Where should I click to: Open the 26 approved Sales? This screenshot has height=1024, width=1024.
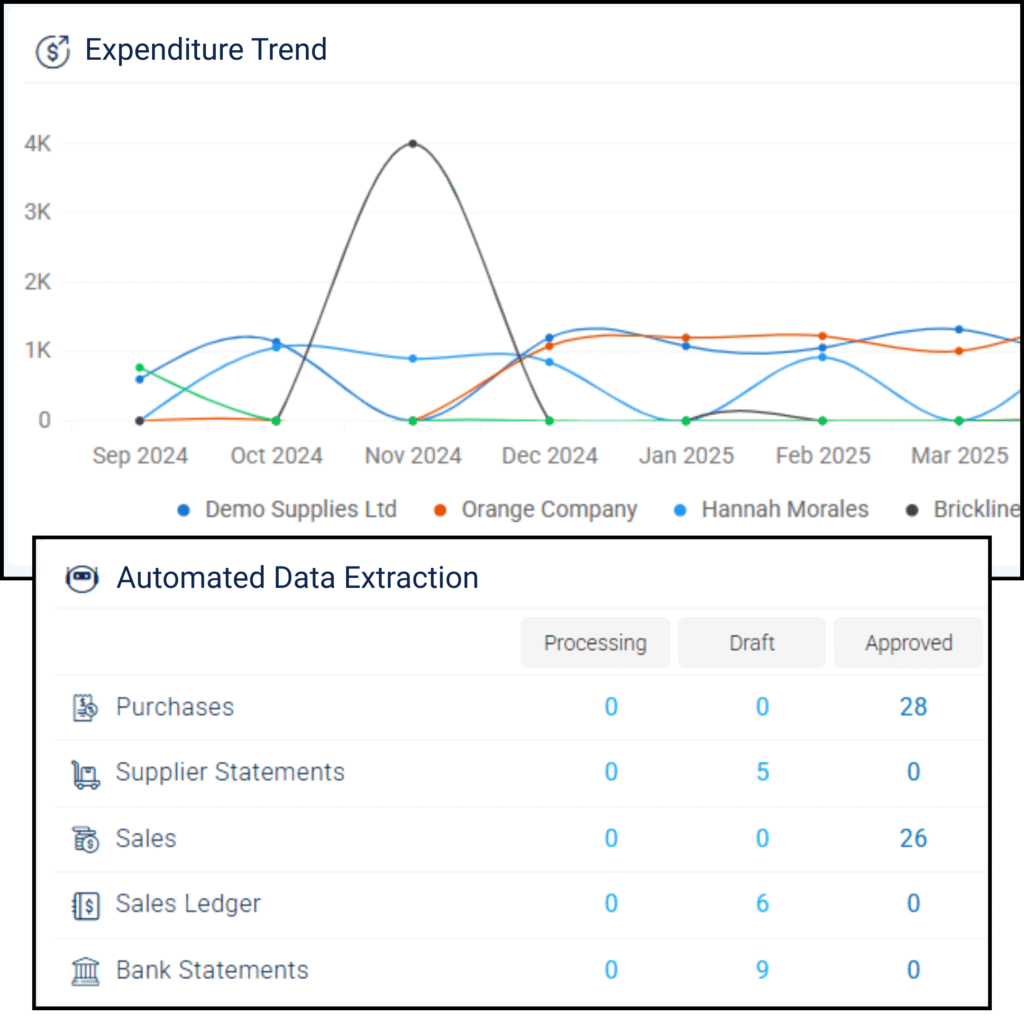coord(913,839)
